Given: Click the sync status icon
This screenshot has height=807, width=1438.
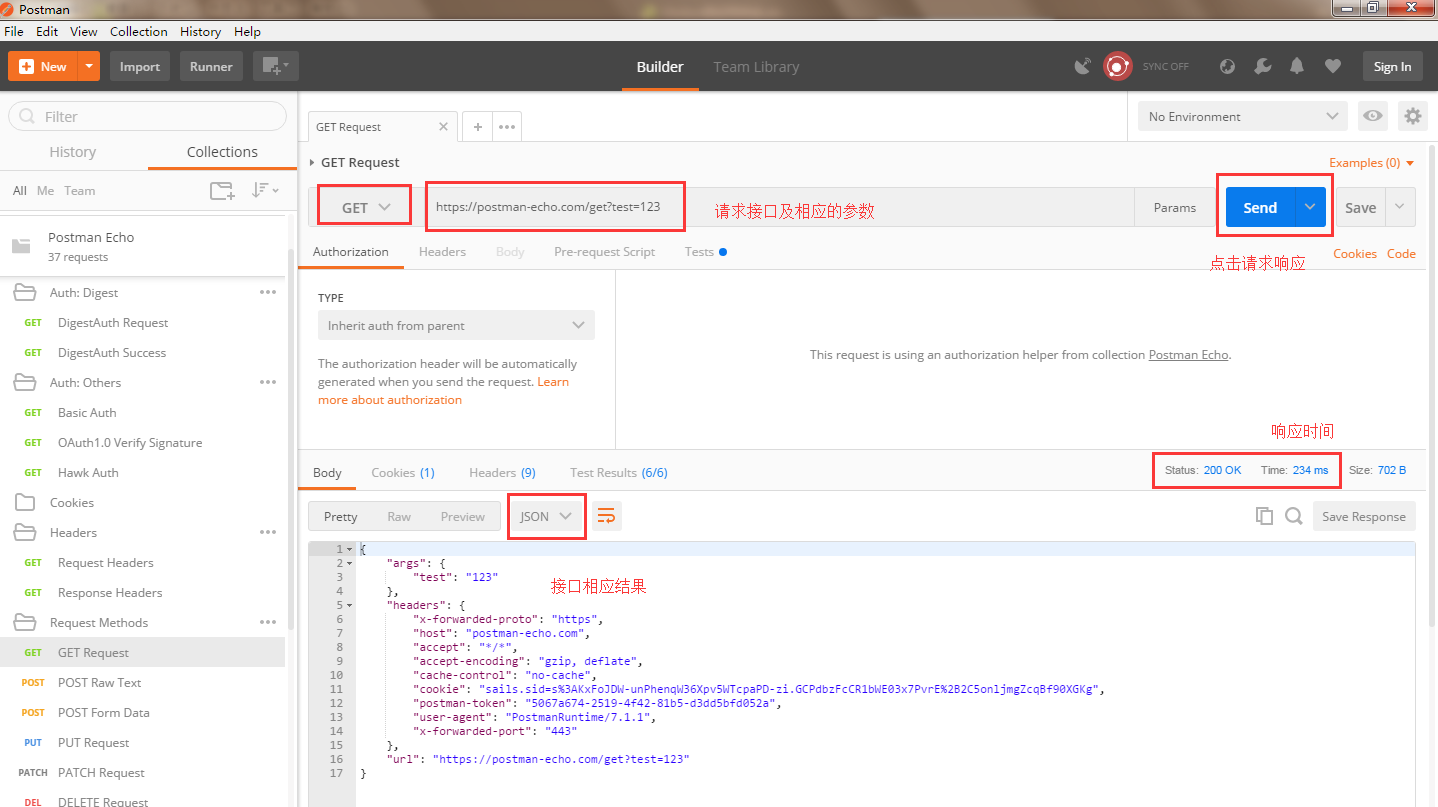Looking at the screenshot, I should coord(1117,67).
